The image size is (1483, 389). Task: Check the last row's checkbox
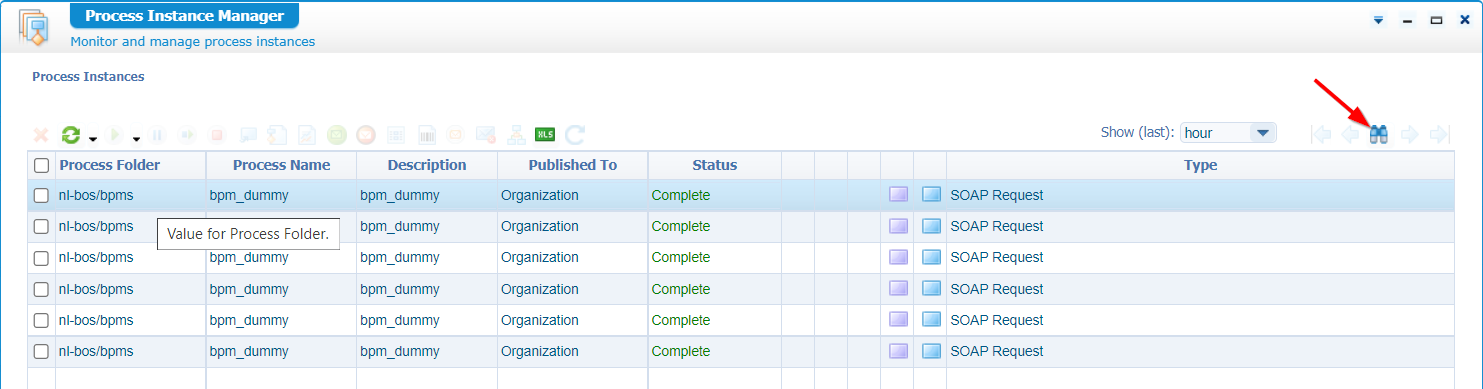[41, 351]
